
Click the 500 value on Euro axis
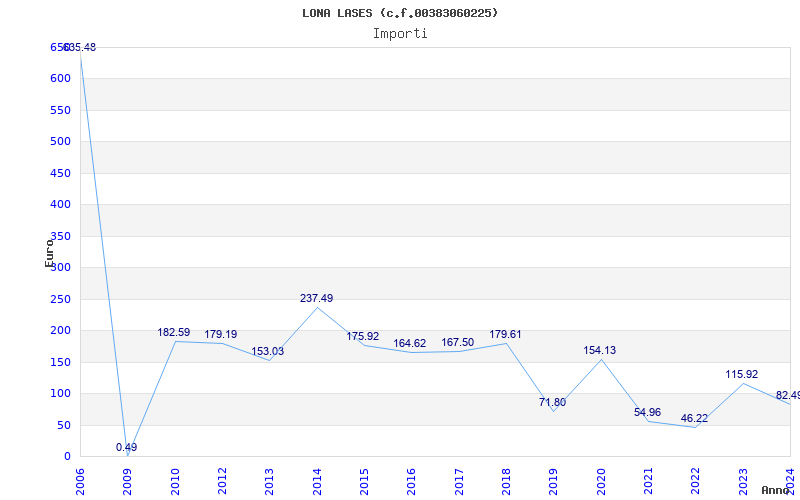[60, 141]
